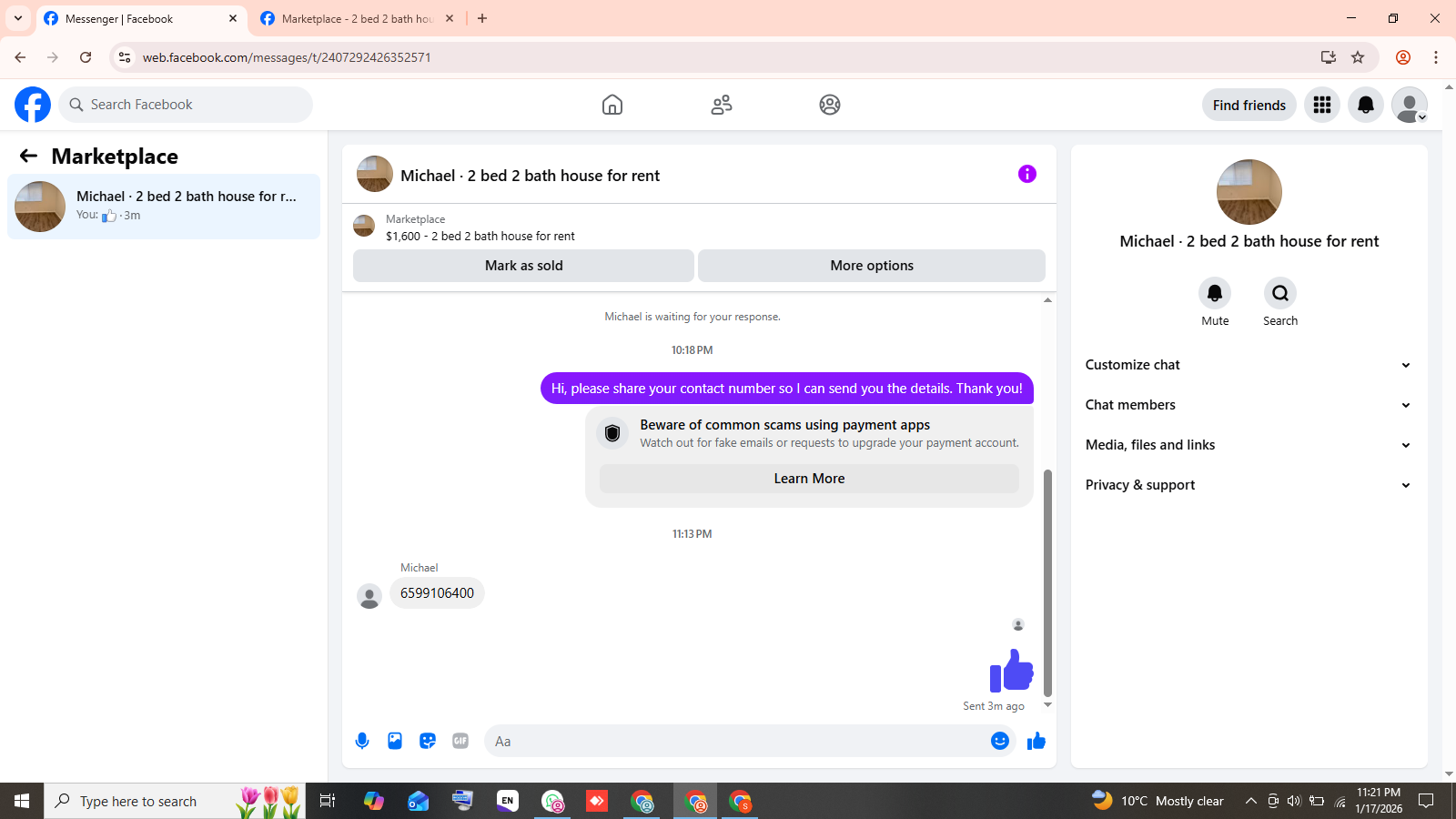Image resolution: width=1456 pixels, height=819 pixels.
Task: Click the Search Facebook field
Action: point(186,105)
